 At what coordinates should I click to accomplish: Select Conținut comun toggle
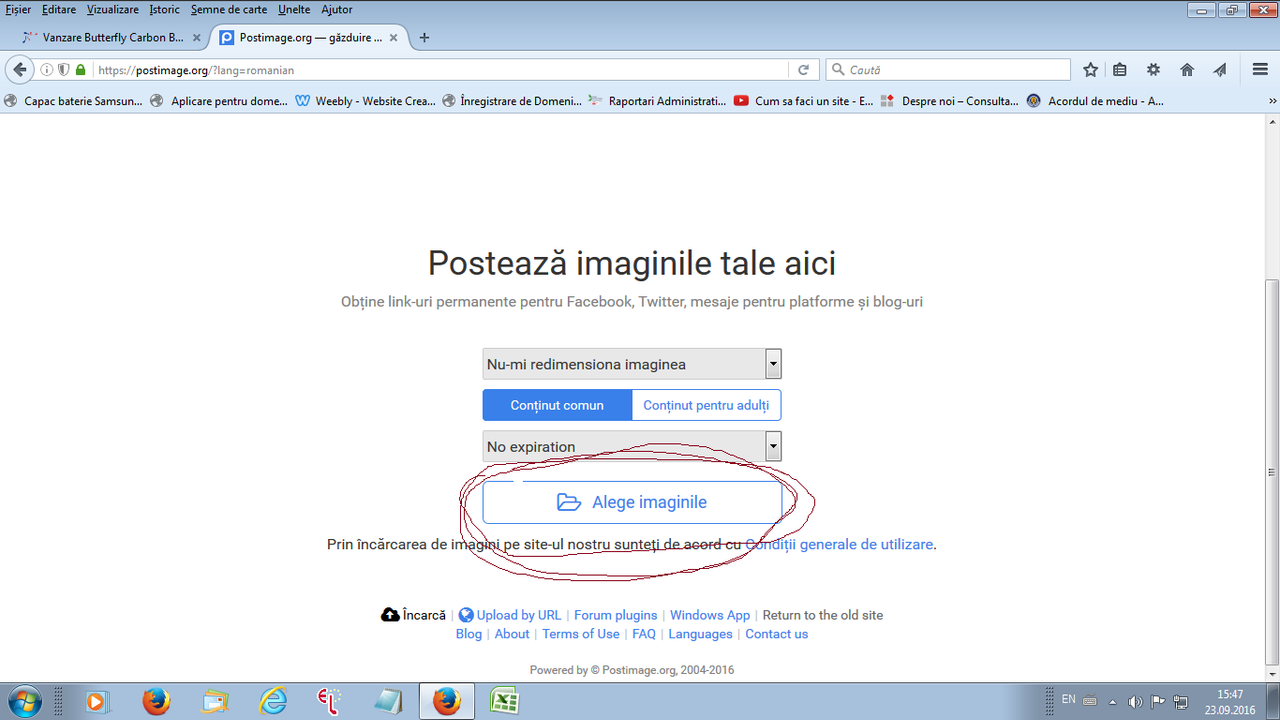pyautogui.click(x=557, y=405)
